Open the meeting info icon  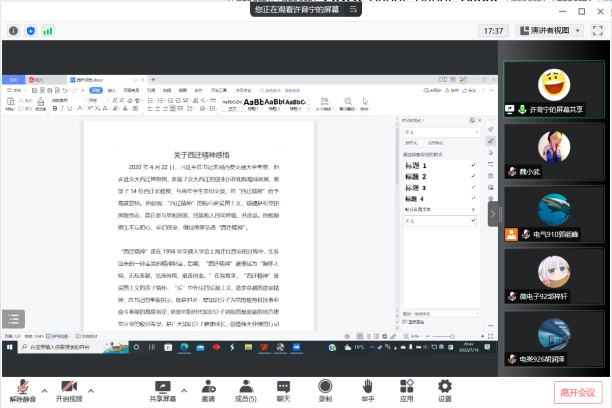pyautogui.click(x=13, y=31)
